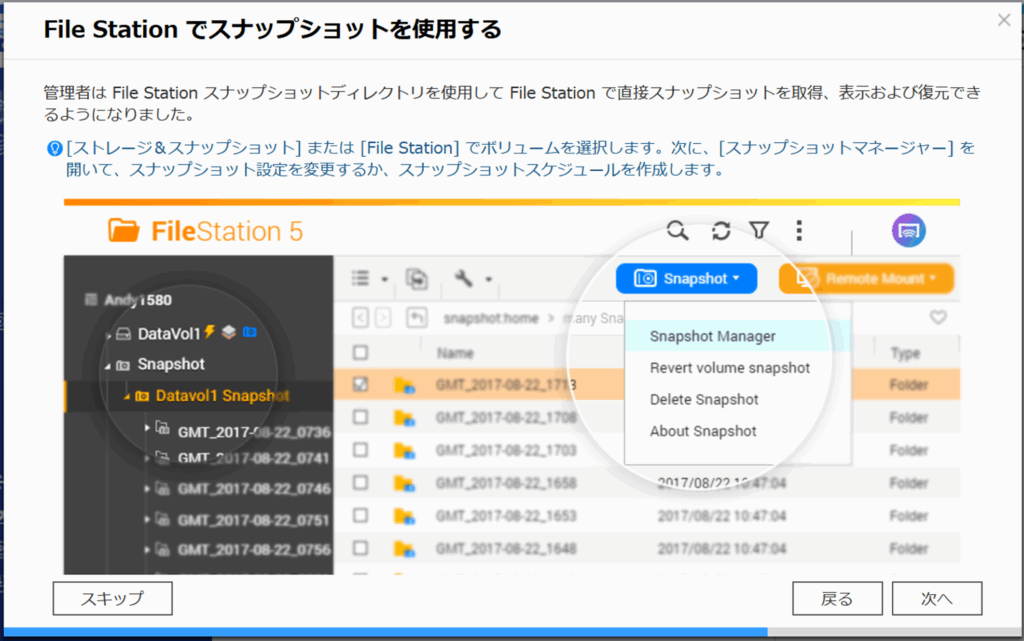Toggle the select-all checkbox beside Name header
Image resolution: width=1024 pixels, height=641 pixels.
(361, 353)
